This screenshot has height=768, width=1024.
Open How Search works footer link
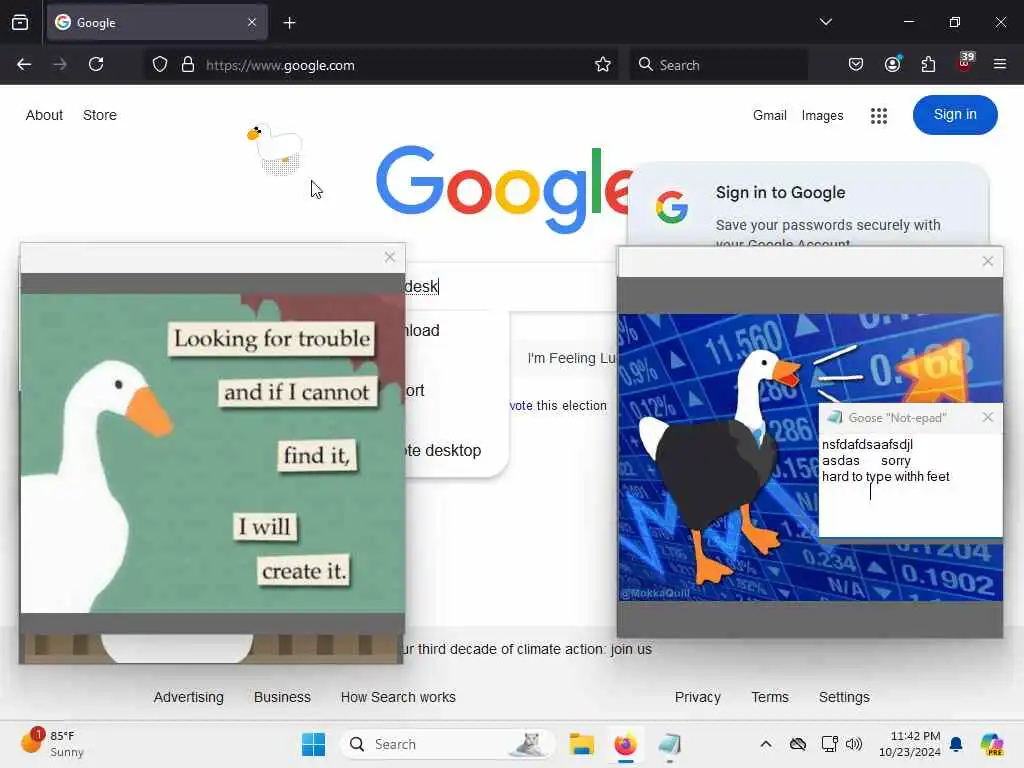click(398, 697)
